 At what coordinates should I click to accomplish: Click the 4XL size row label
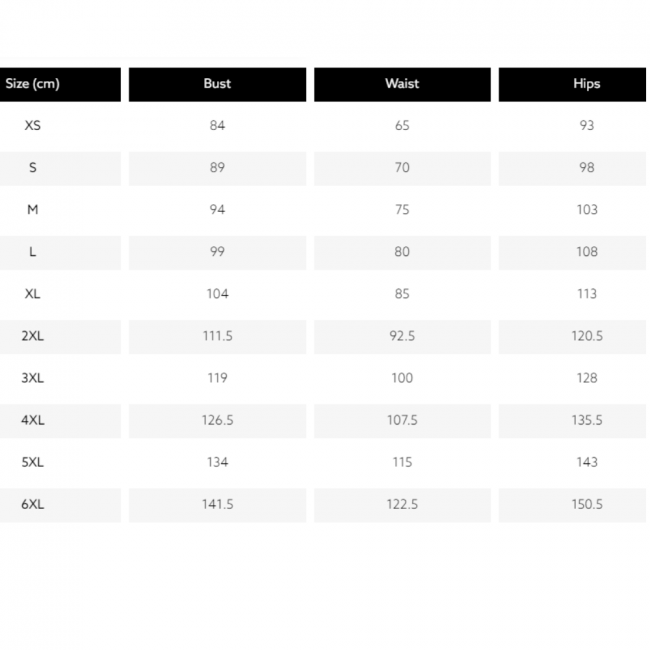click(x=32, y=420)
